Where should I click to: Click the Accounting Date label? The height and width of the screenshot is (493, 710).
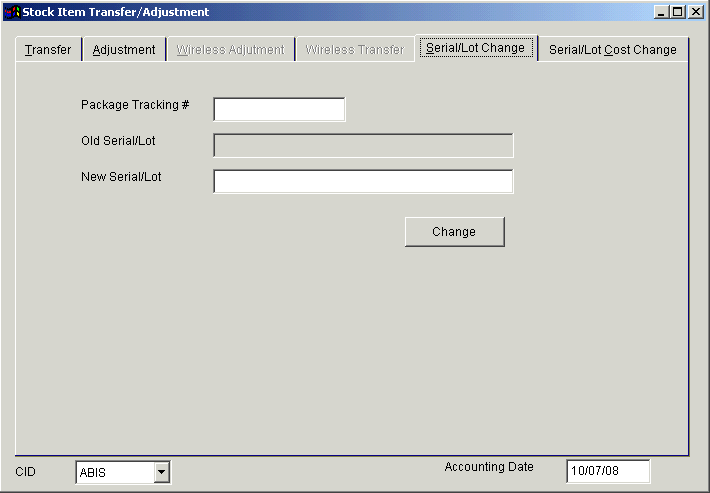(x=489, y=467)
